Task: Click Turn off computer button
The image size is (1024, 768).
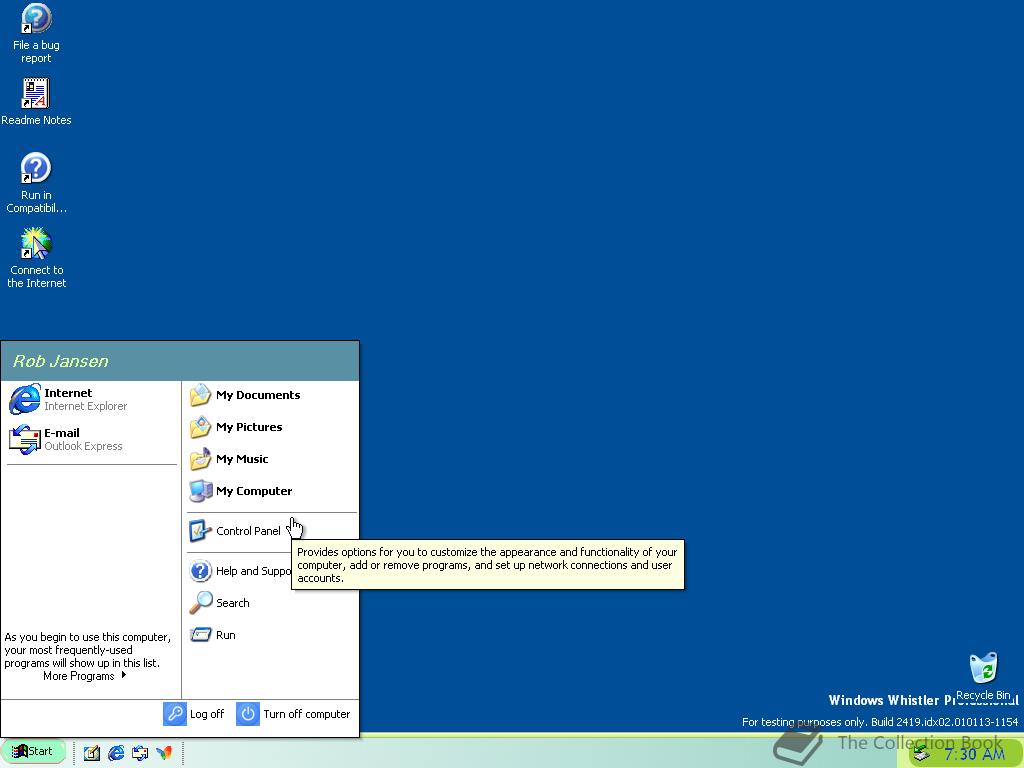Action: [x=293, y=714]
